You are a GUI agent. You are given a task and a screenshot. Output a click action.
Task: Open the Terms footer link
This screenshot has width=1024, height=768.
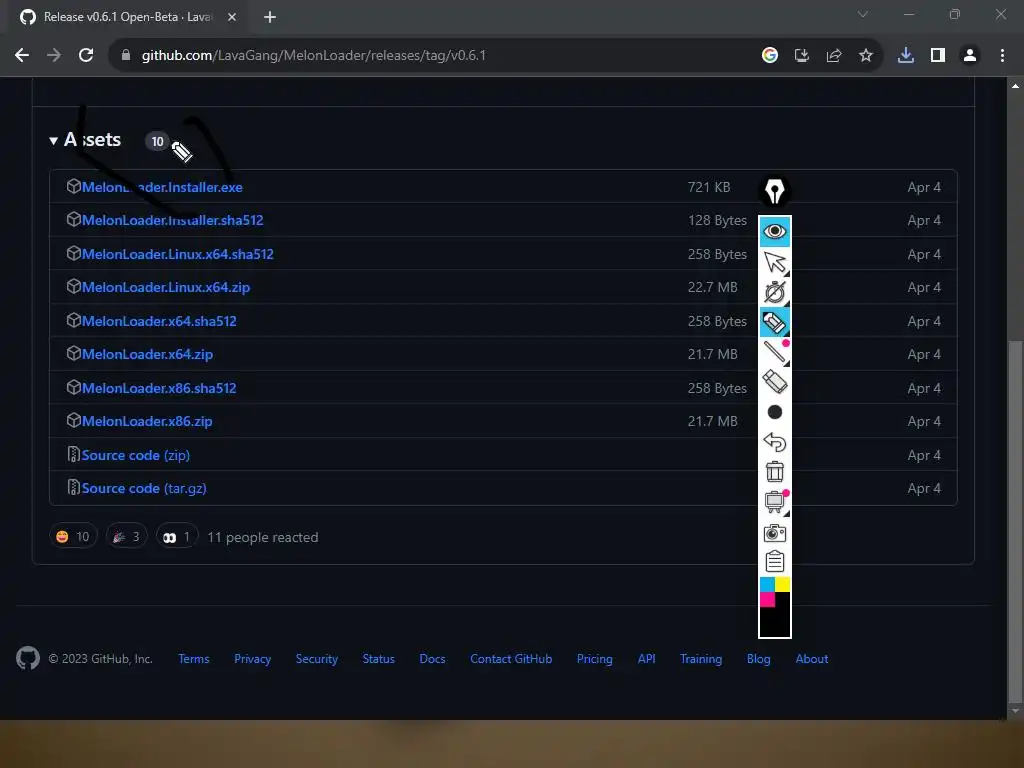(194, 659)
